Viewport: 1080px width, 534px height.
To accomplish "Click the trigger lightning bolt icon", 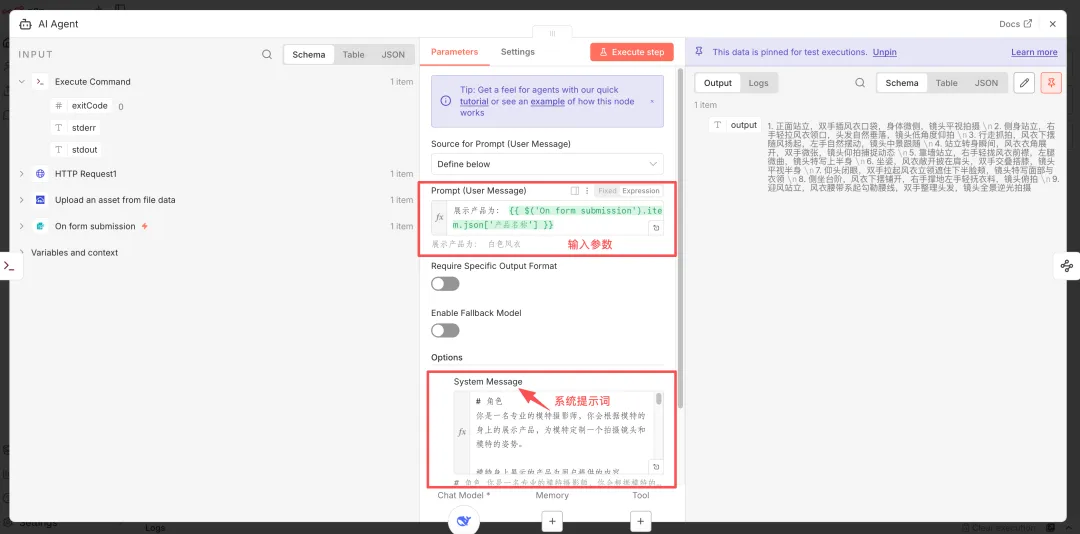I will [145, 226].
